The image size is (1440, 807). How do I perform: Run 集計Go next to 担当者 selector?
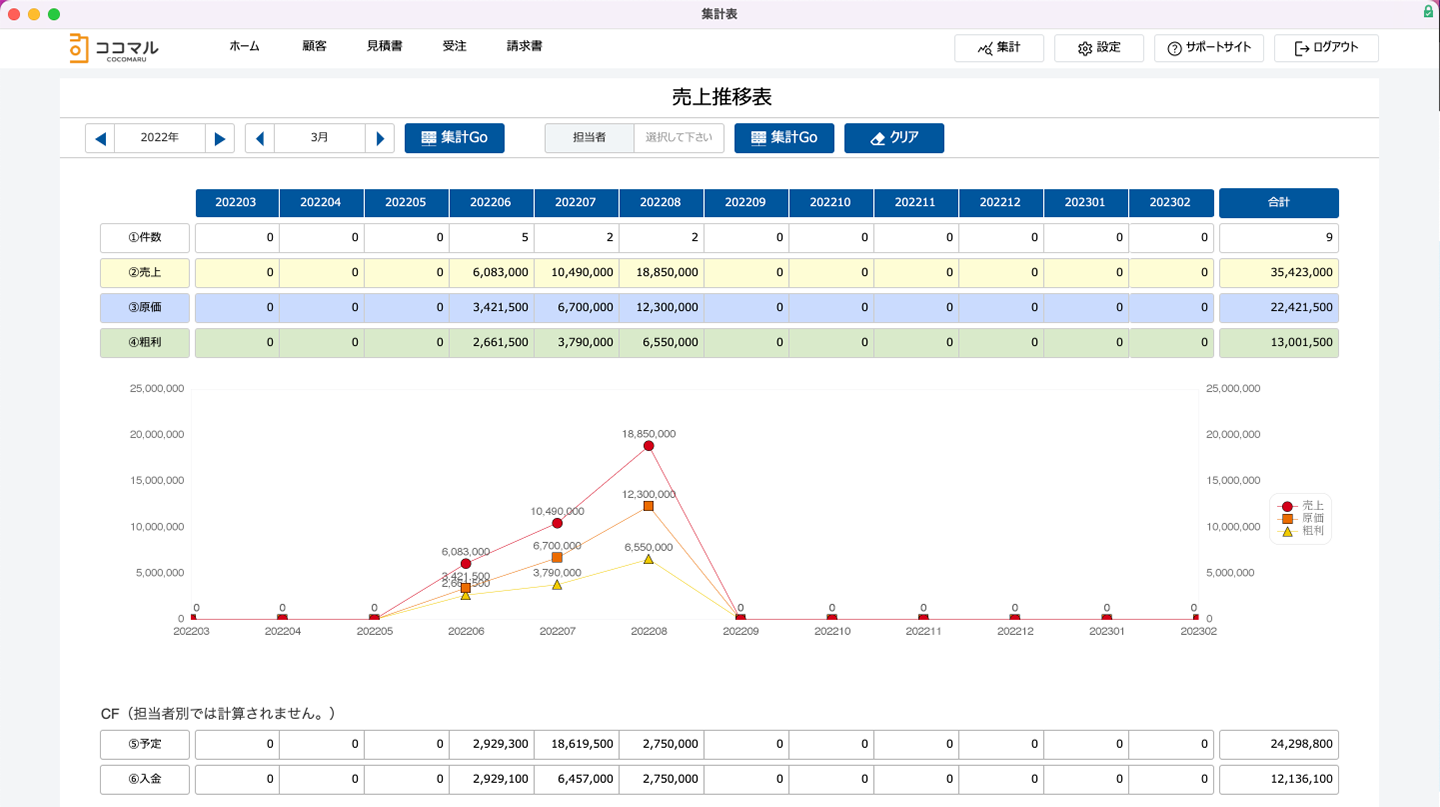[x=784, y=138]
